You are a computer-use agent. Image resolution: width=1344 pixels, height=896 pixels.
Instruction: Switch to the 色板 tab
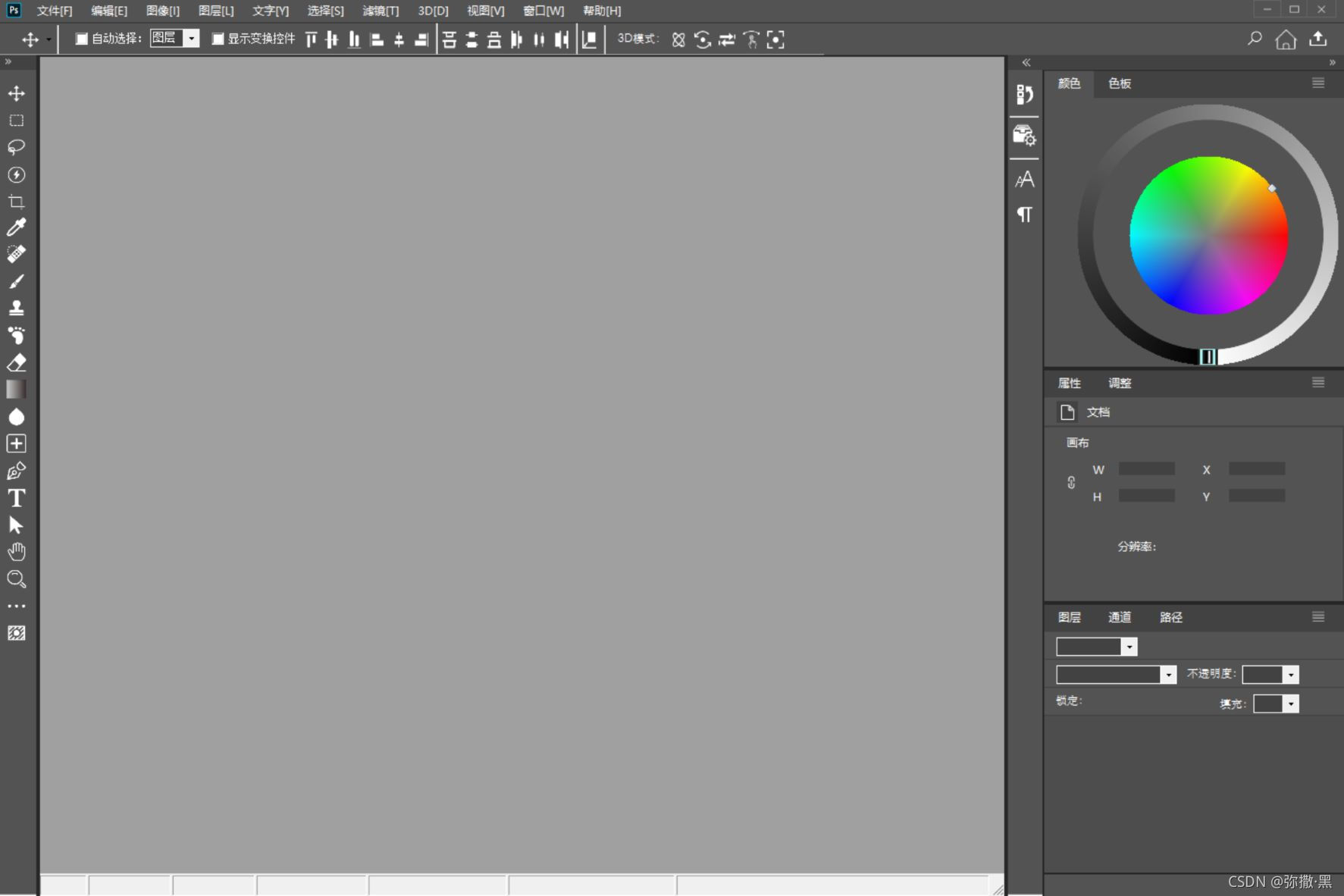coord(1120,83)
